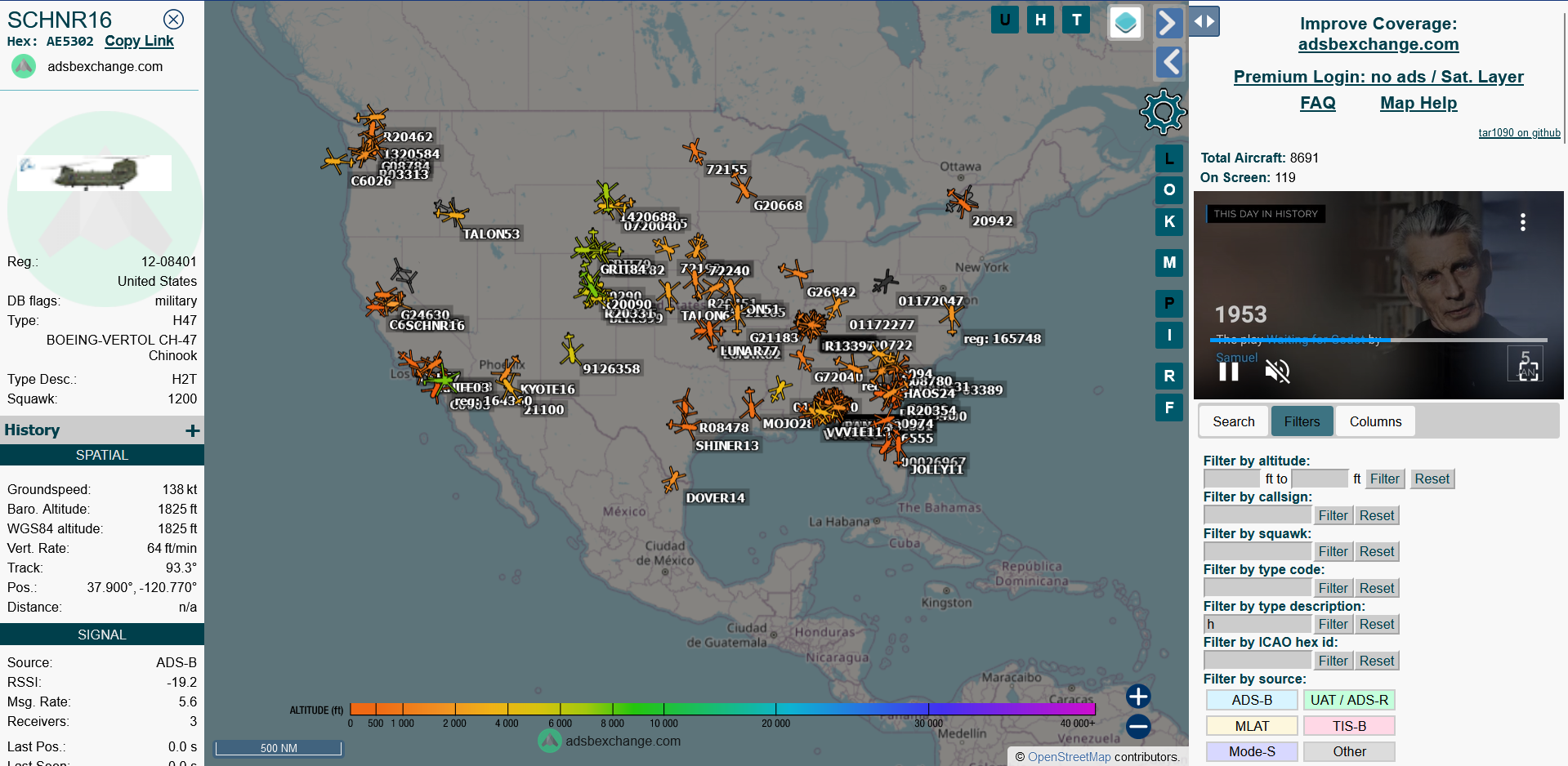Screen dimensions: 1568x766
Task: Toggle the L map button
Action: (x=1169, y=158)
